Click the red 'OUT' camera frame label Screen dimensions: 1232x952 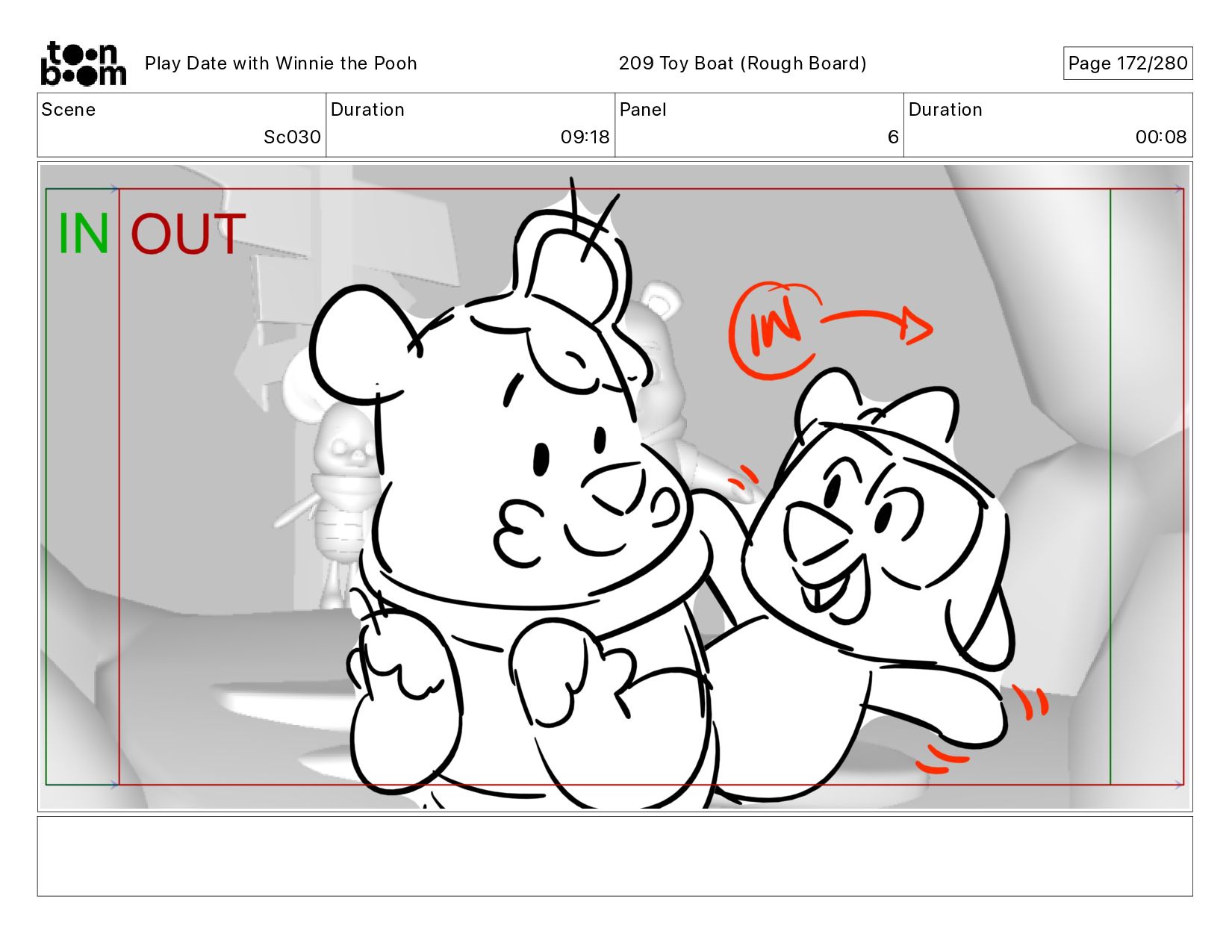pyautogui.click(x=188, y=234)
